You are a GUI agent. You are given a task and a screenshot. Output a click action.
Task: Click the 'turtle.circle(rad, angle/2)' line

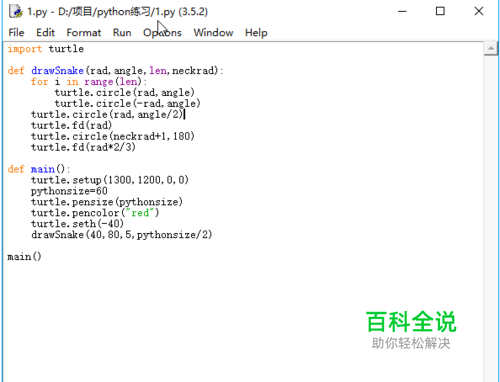coord(107,115)
